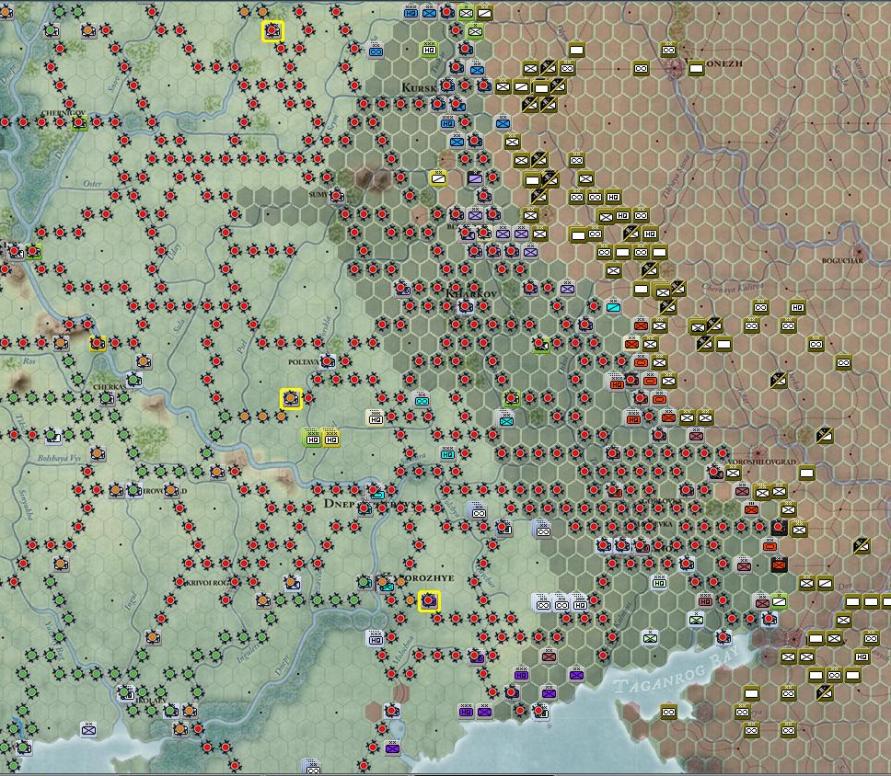
Task: Select the olive armor counter on the peninsula below Taganrog Bay
Action: [x=668, y=712]
